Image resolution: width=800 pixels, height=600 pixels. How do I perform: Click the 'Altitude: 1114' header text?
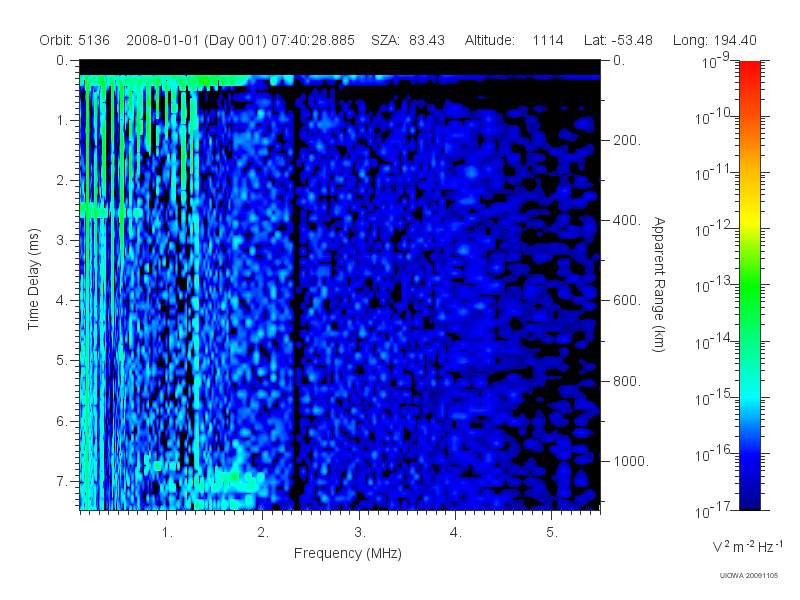click(514, 40)
